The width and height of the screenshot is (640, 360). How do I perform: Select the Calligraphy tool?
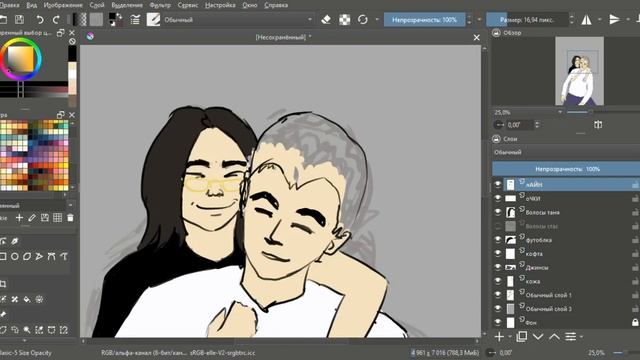pyautogui.click(x=15, y=241)
